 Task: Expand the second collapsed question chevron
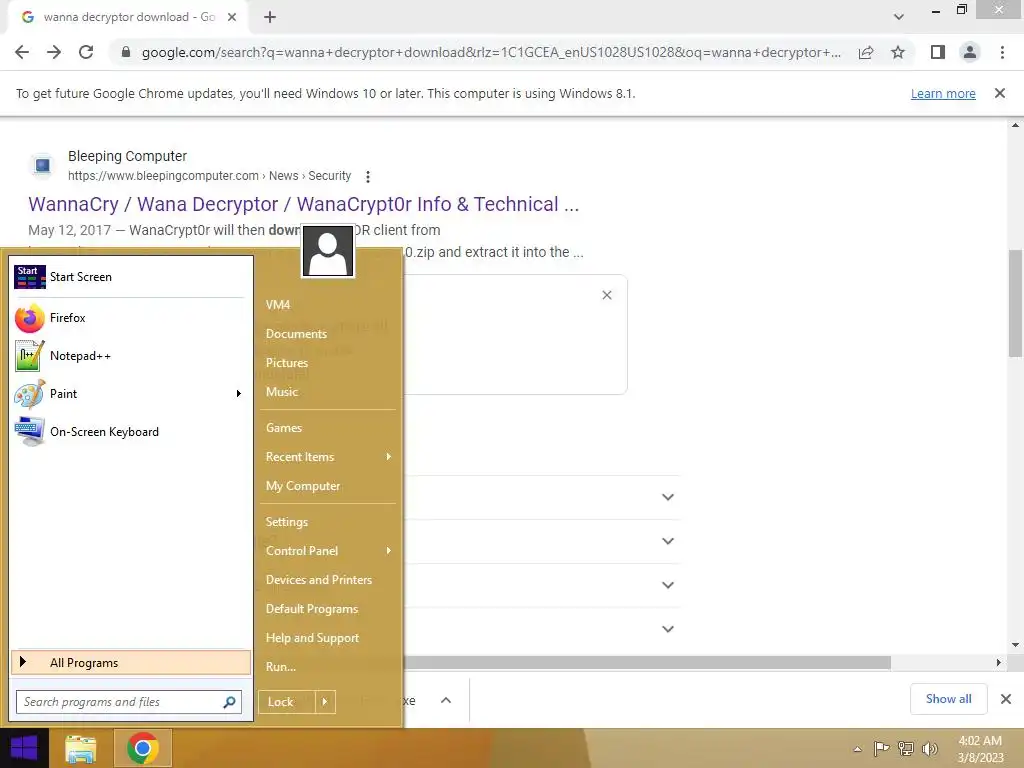pos(667,541)
